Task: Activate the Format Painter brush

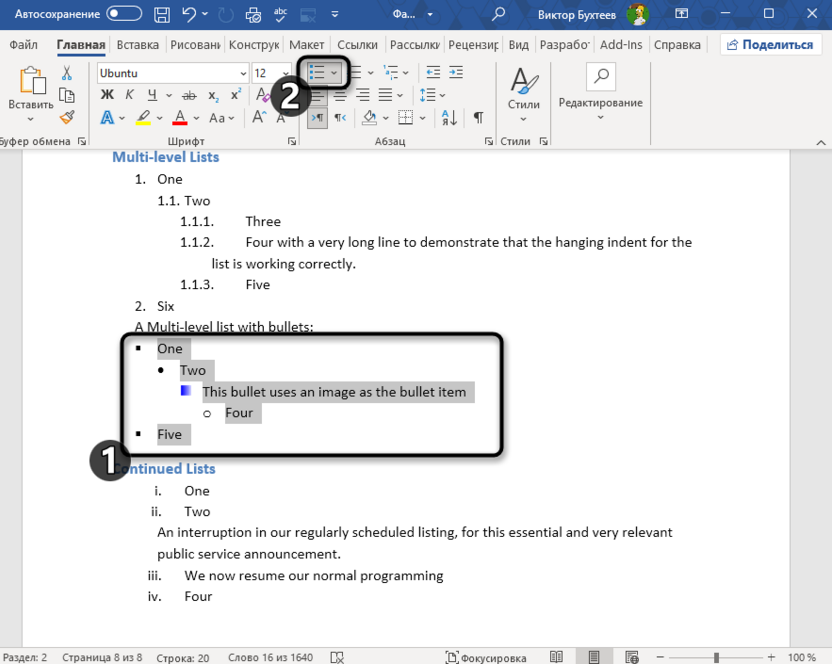Action: [x=67, y=117]
